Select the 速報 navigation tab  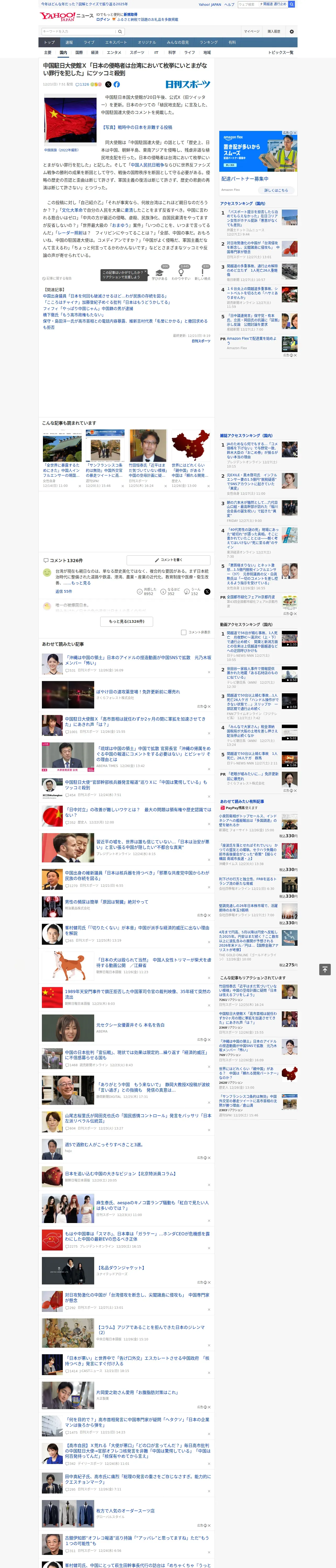point(69,43)
